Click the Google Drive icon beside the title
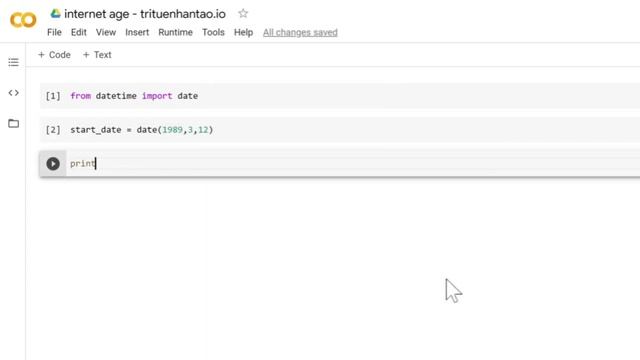Viewport: 640px width, 360px height. pos(56,13)
